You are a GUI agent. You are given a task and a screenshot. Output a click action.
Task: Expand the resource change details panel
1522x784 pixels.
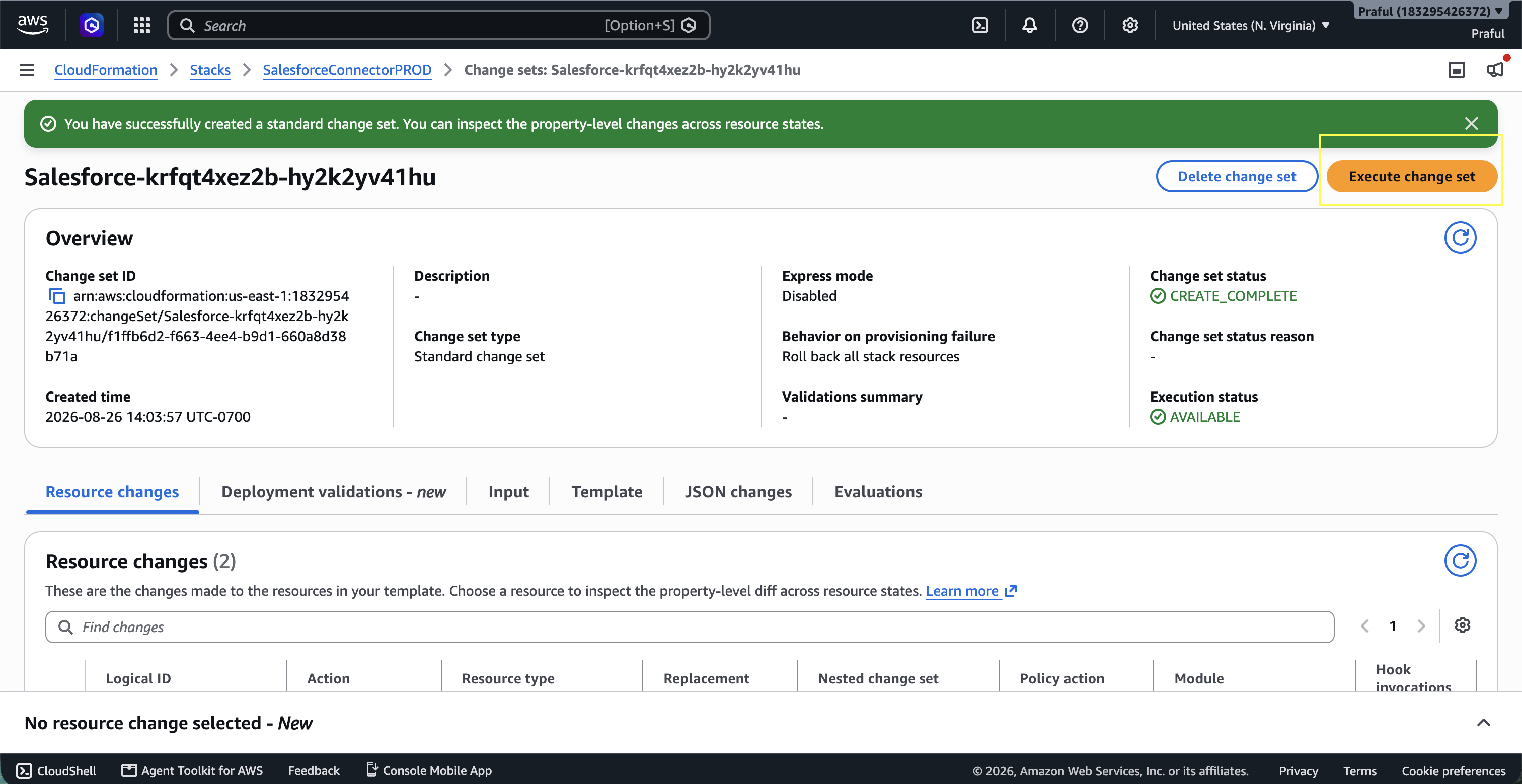coord(1484,723)
